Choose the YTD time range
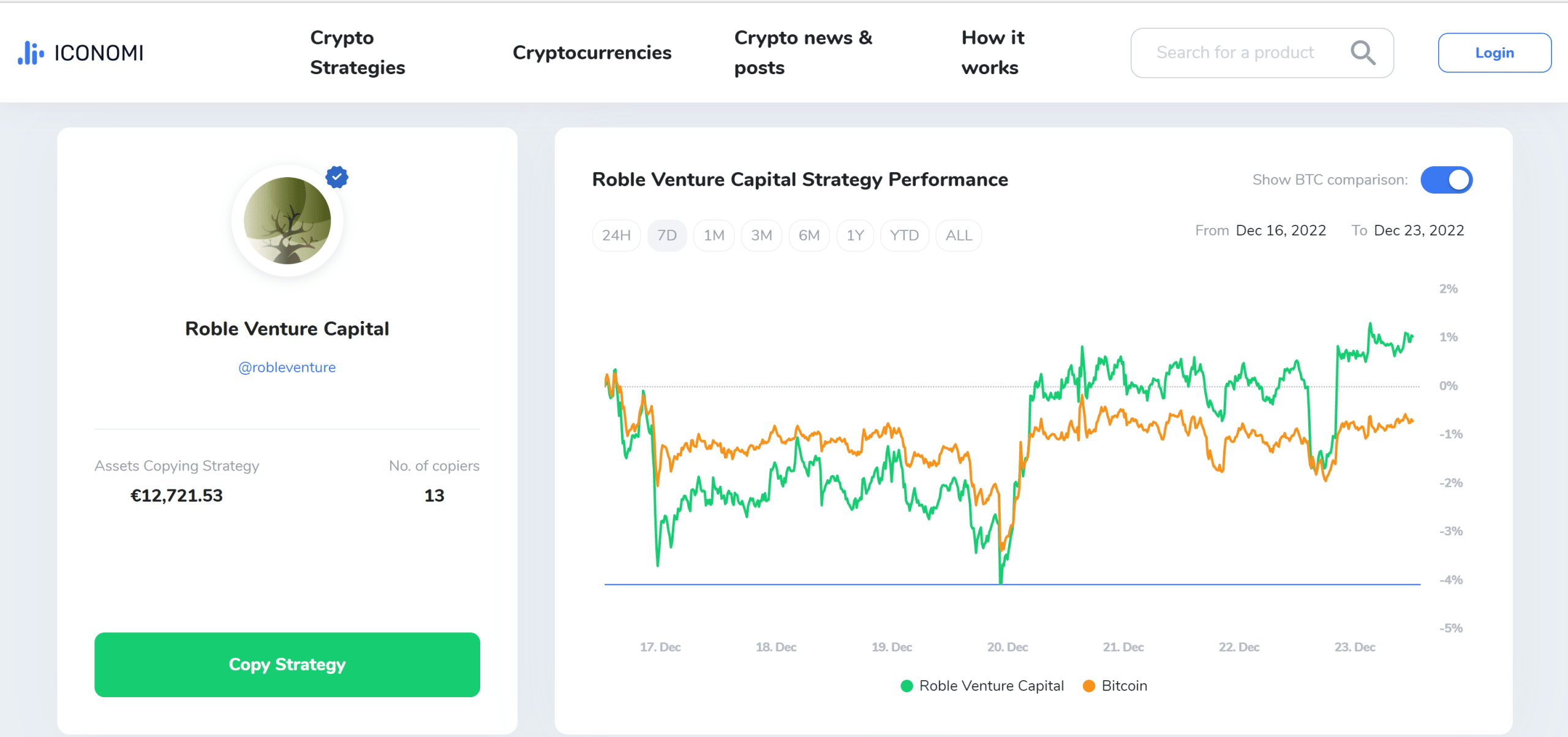1568x737 pixels. click(x=905, y=235)
